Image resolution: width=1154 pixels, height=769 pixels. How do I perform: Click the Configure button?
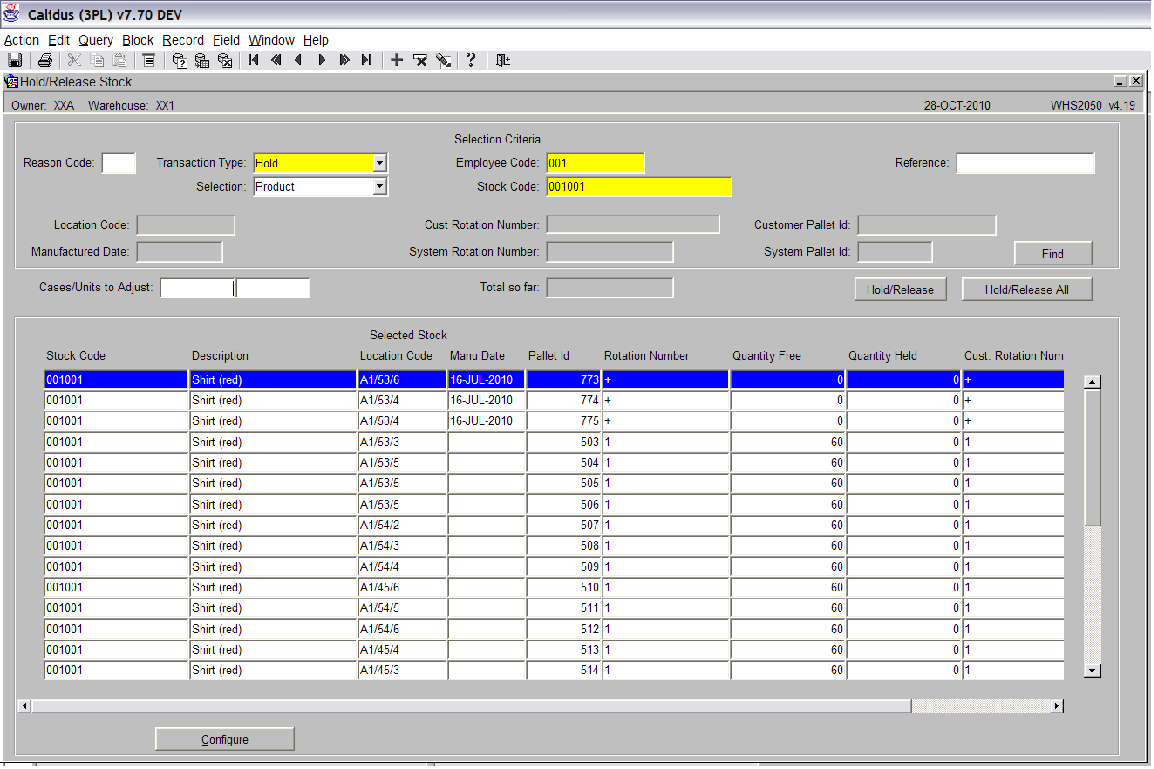224,740
